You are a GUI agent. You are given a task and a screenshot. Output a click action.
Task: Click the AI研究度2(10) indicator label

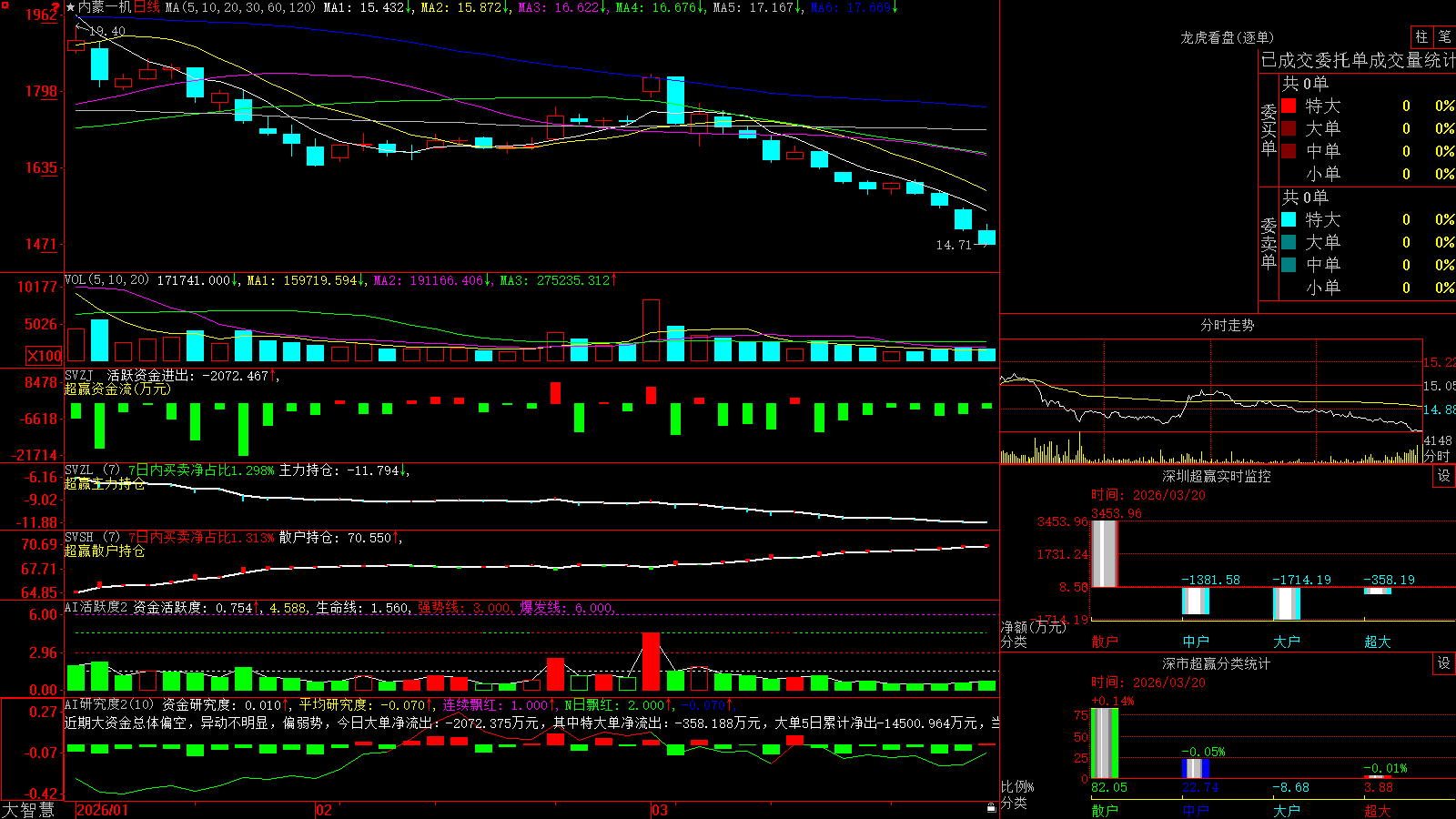point(109,704)
